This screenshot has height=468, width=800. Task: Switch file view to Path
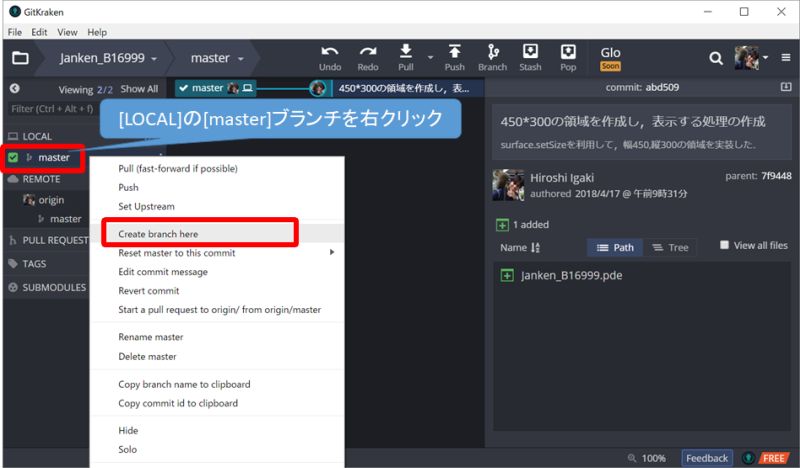click(x=615, y=248)
